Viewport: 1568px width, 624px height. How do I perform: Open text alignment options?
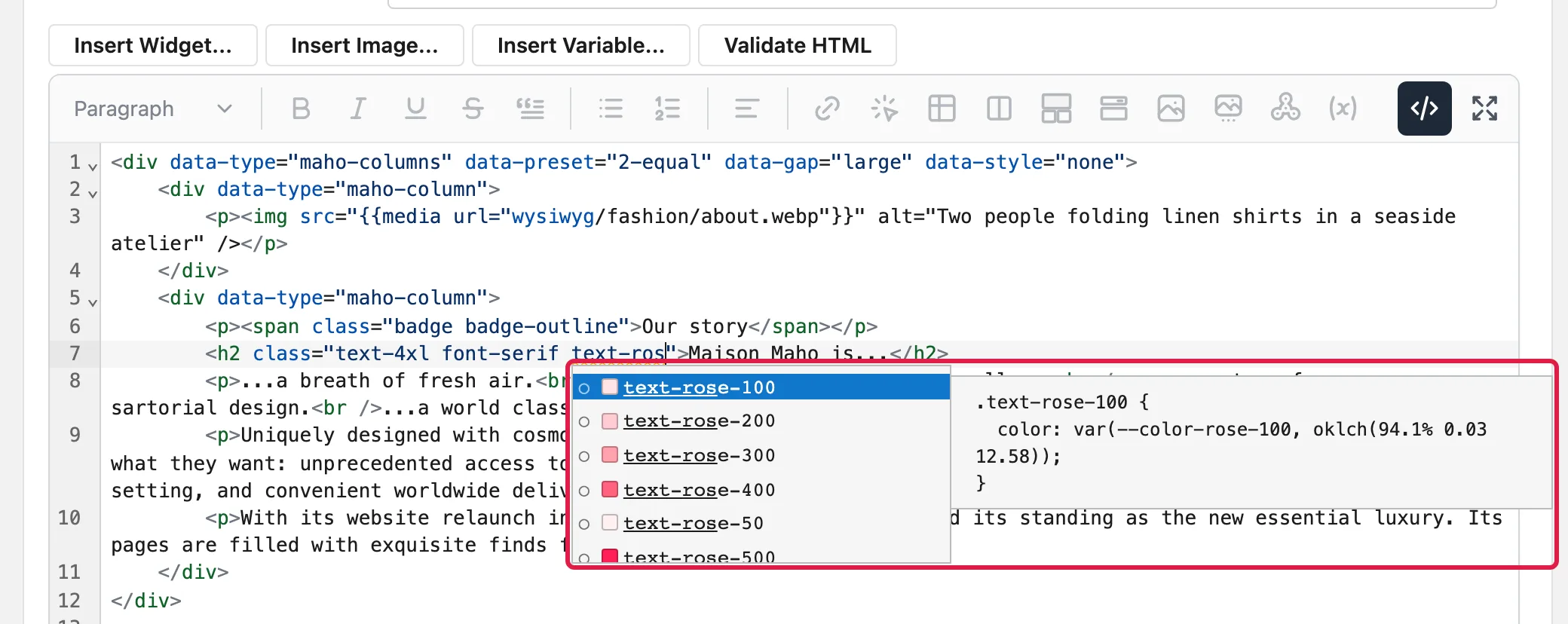tap(747, 109)
